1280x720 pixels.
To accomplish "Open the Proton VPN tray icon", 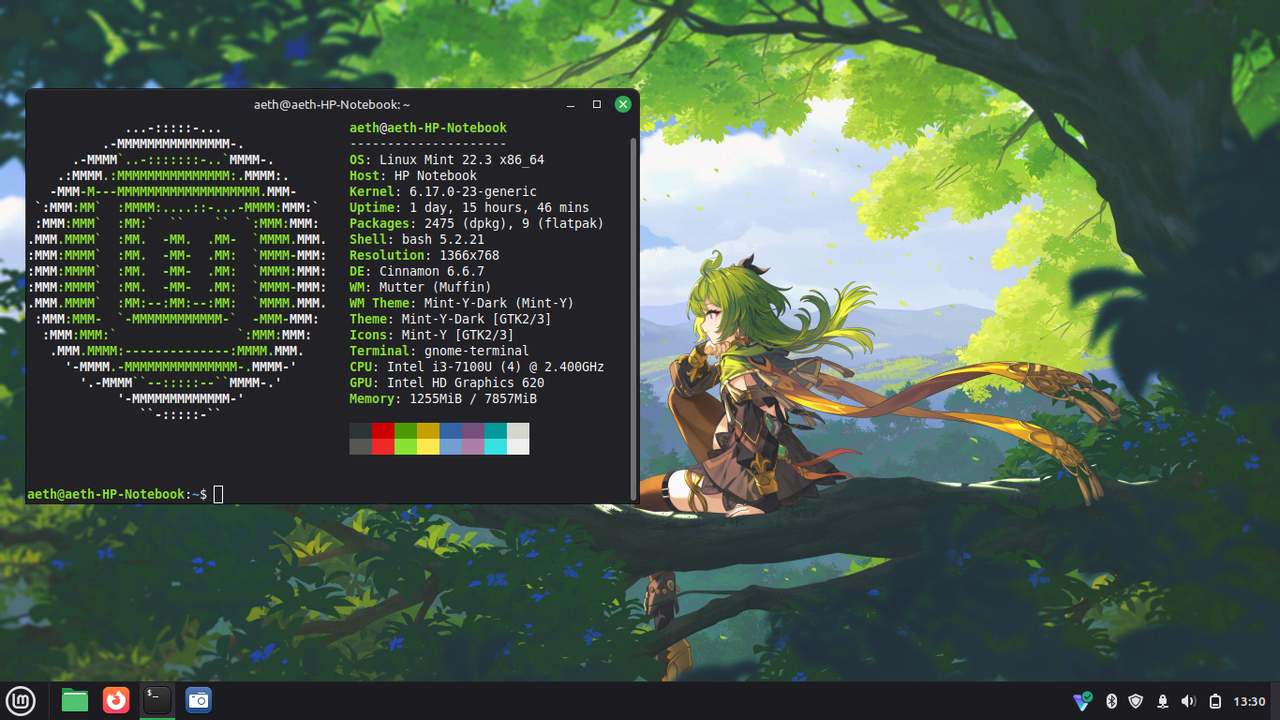I will point(1083,701).
